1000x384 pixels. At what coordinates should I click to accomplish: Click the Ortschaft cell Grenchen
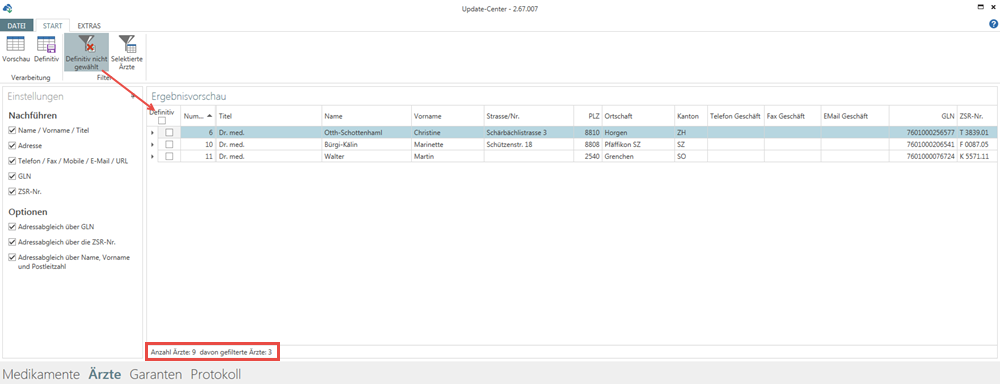(x=638, y=156)
